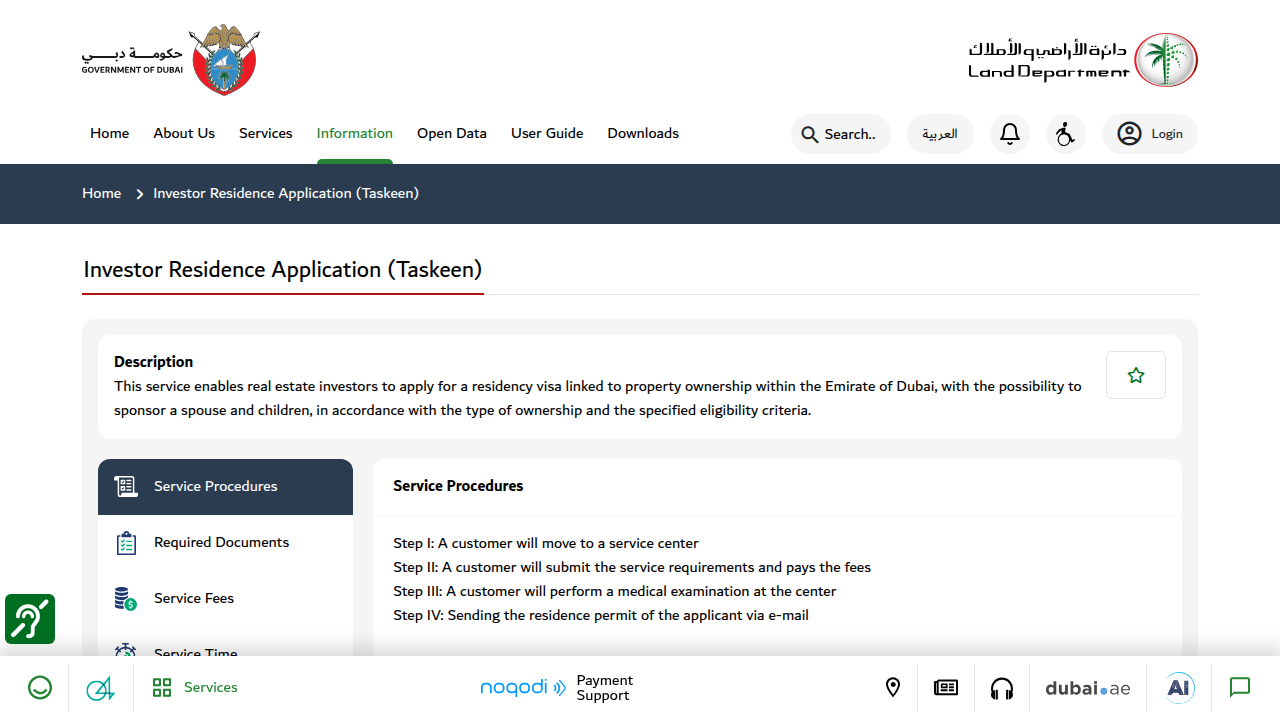
Task: Click the headphones support icon
Action: (x=1002, y=688)
